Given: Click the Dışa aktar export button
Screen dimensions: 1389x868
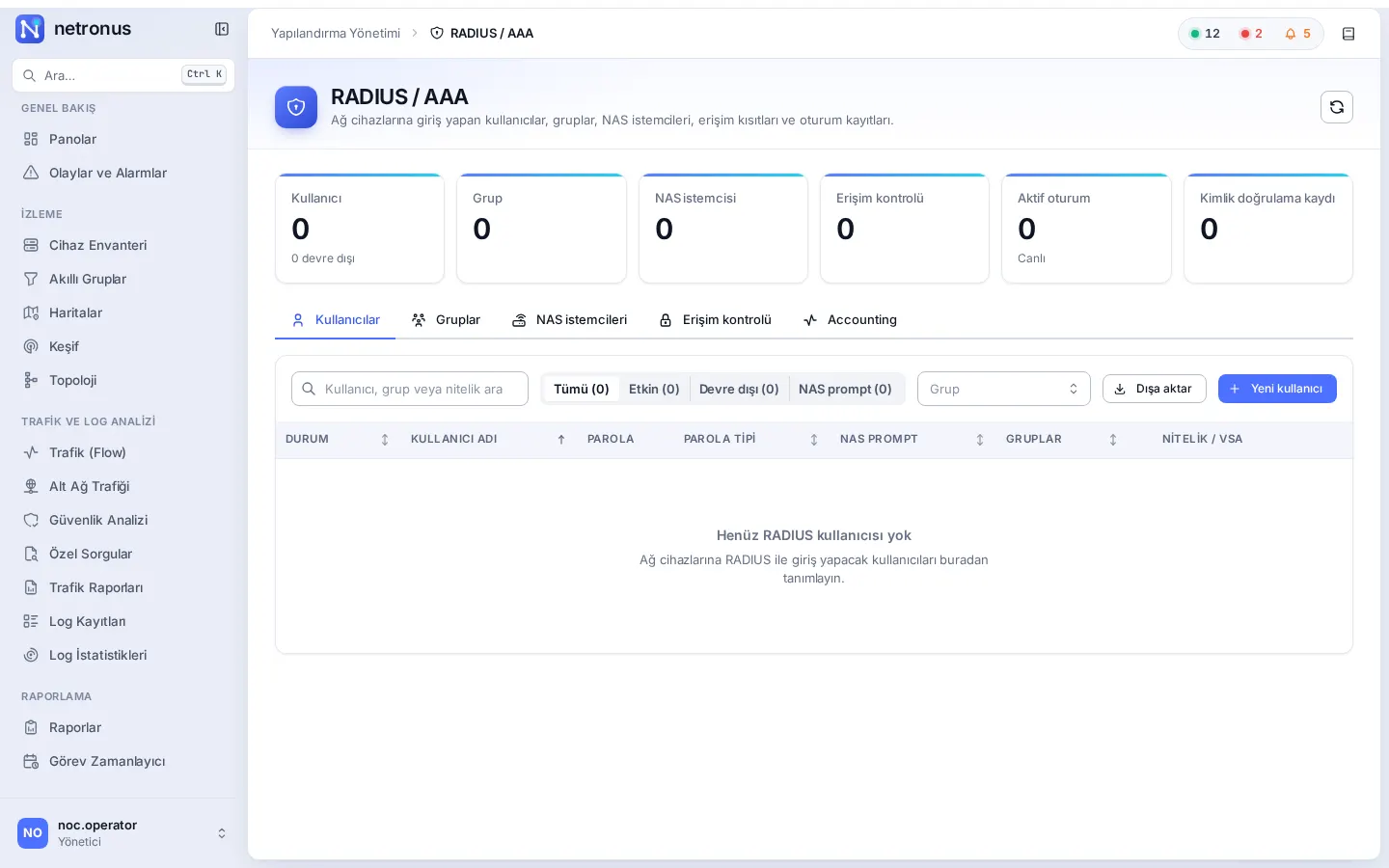Looking at the screenshot, I should [x=1155, y=389].
